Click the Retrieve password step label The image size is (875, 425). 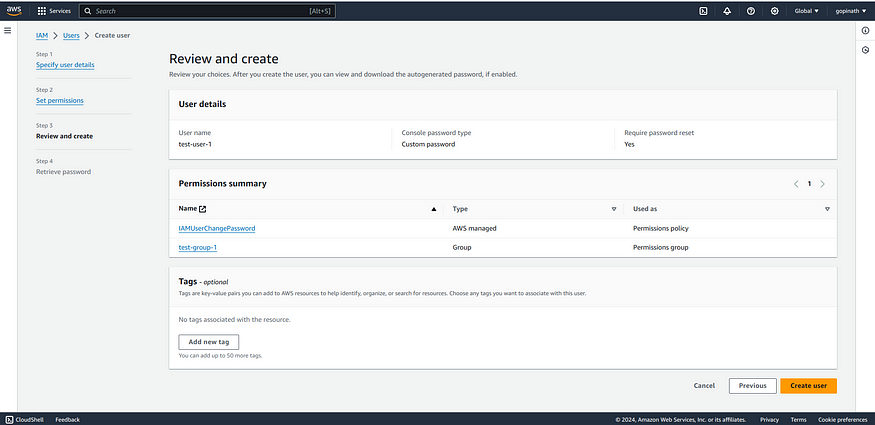point(64,172)
